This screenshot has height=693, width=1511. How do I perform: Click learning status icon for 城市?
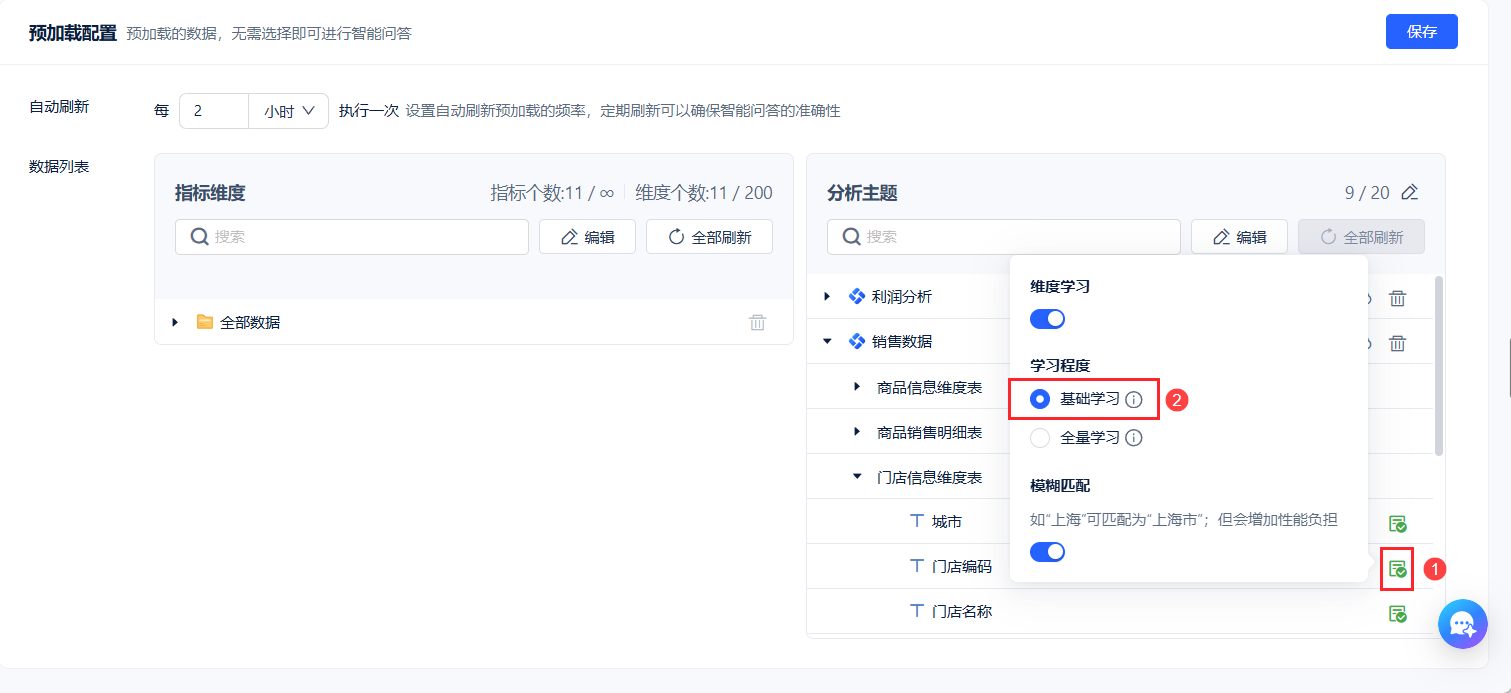coord(1397,523)
